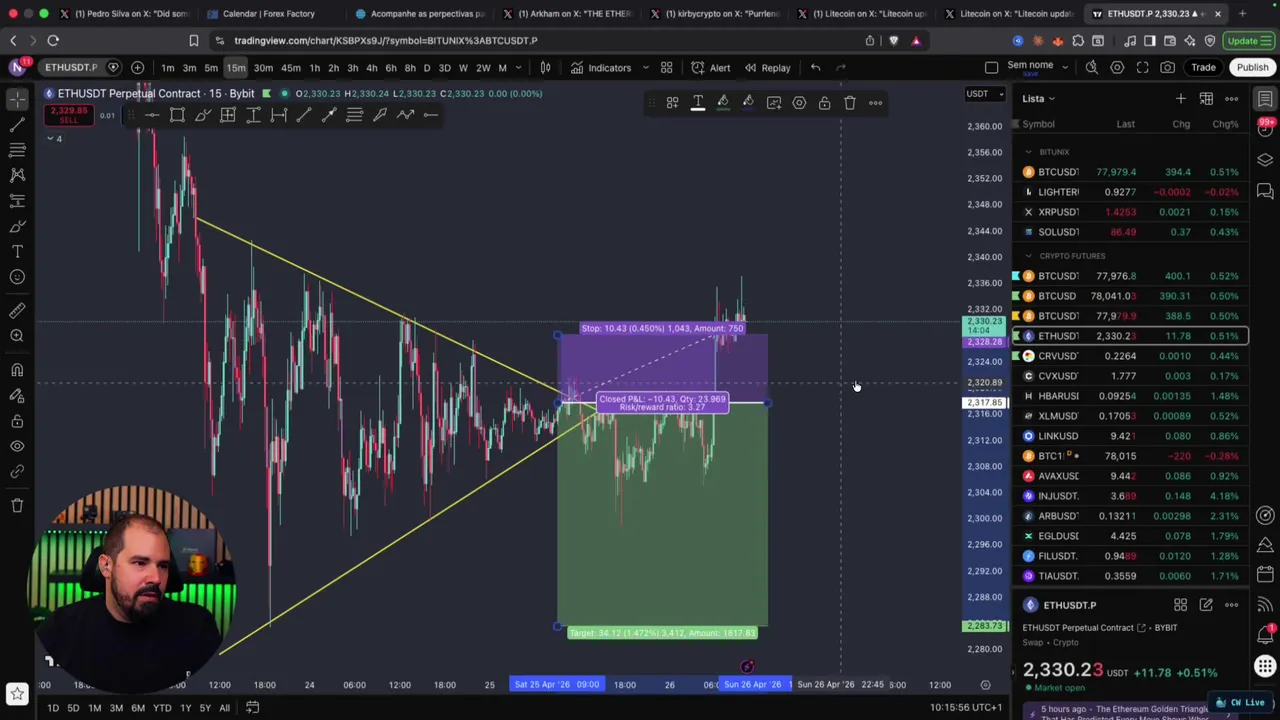Start bar Replay mode

click(x=767, y=67)
